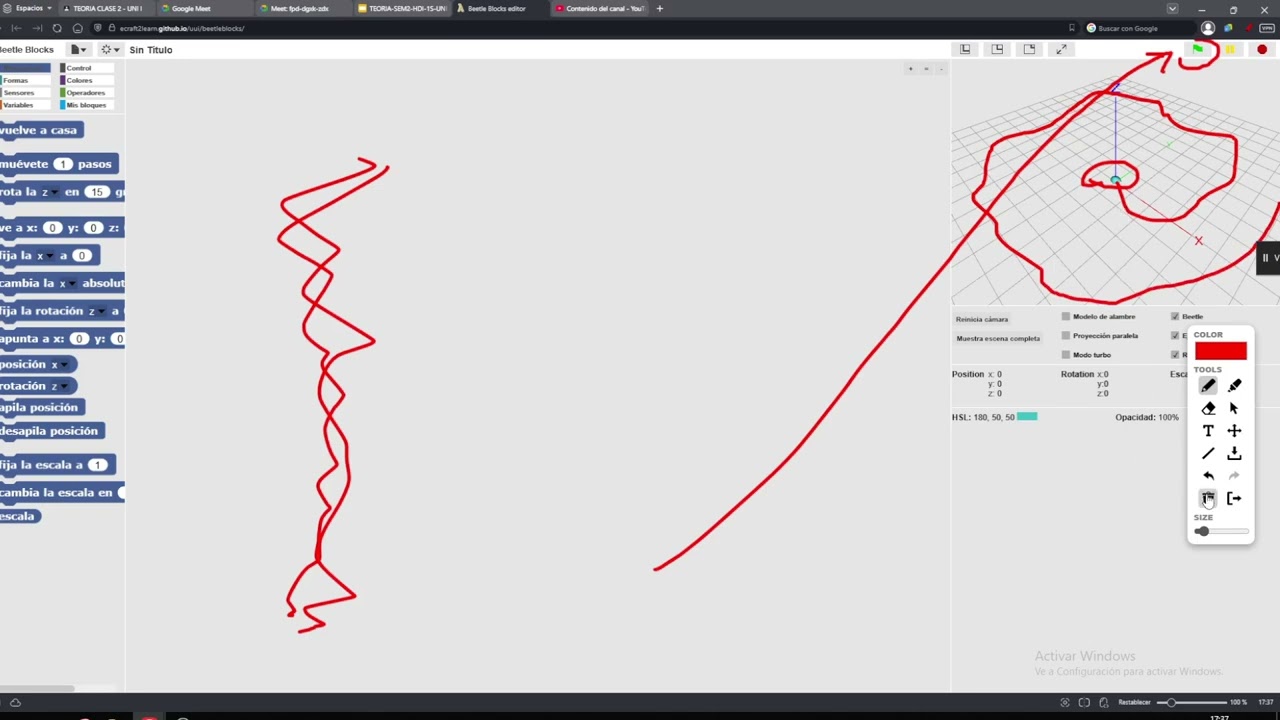Enable Modo turbo checkbox
Image resolution: width=1280 pixels, height=720 pixels.
[1066, 355]
